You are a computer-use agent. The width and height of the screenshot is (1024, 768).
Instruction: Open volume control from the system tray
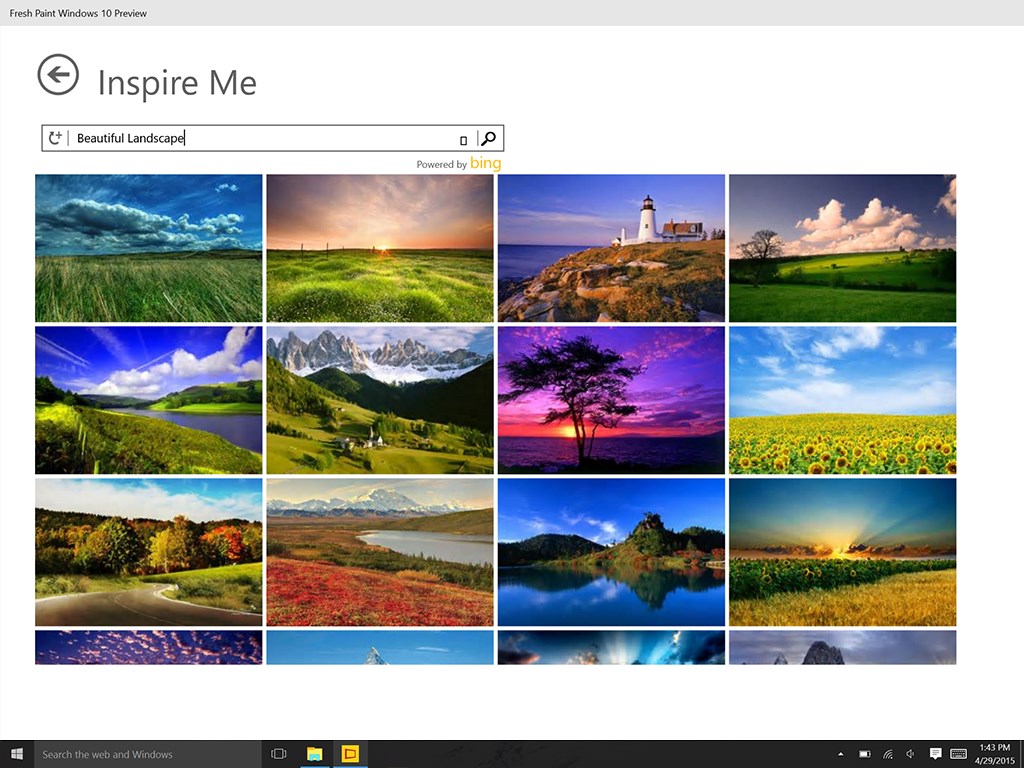pyautogui.click(x=910, y=754)
